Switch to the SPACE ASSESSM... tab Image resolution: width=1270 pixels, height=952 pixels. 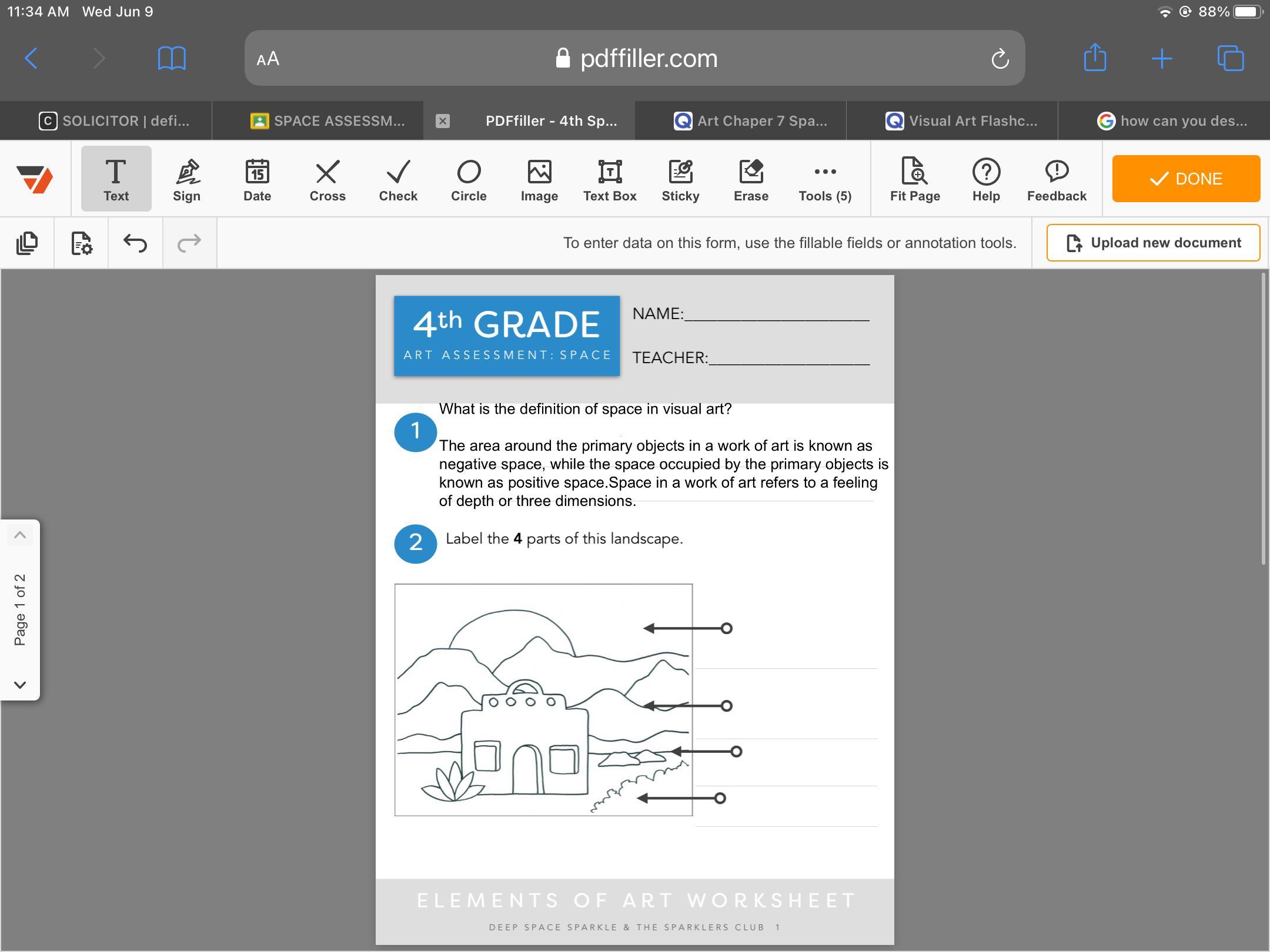328,121
